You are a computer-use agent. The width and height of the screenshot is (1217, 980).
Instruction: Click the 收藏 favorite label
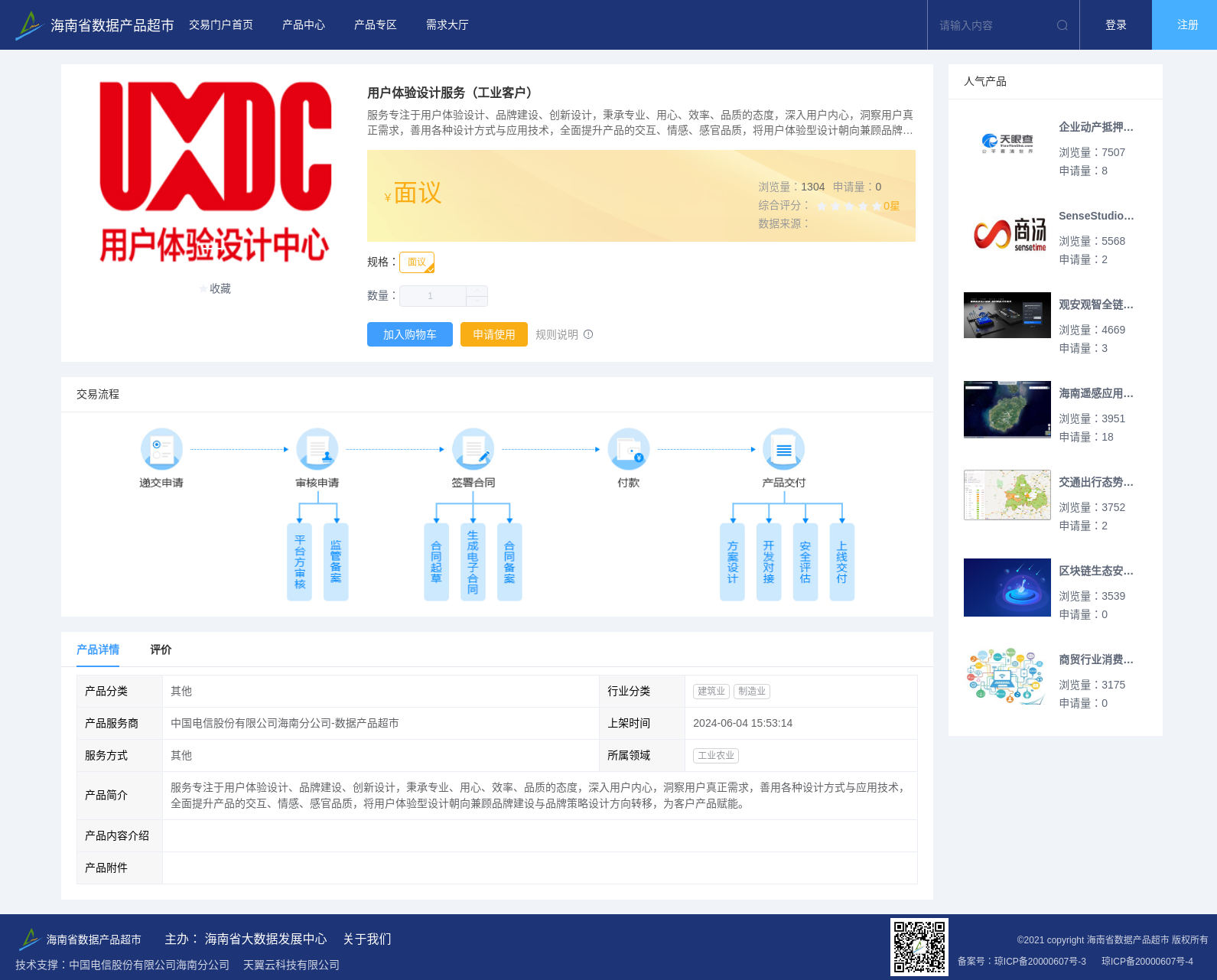[x=220, y=288]
